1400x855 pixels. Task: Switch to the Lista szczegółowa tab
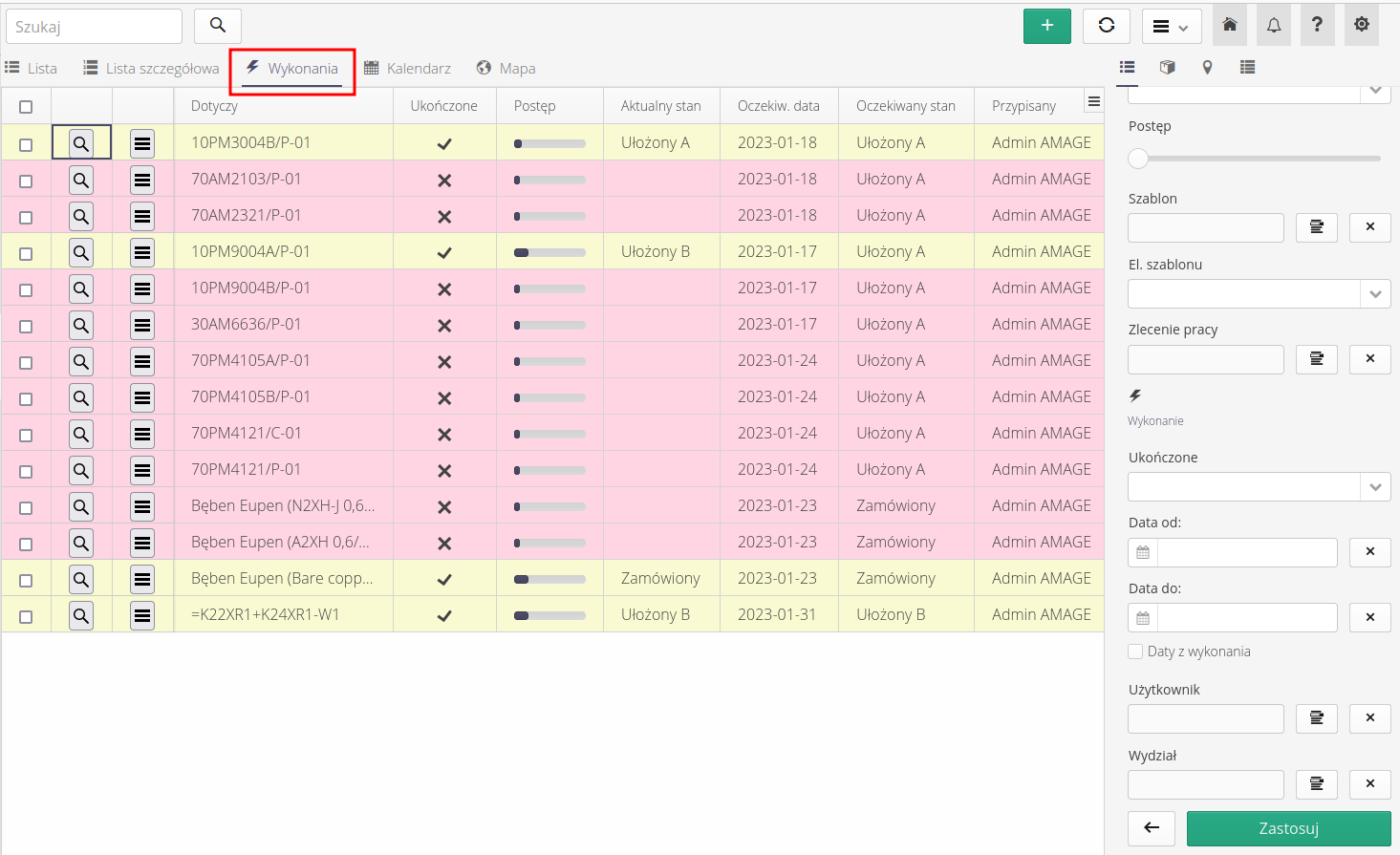(x=151, y=69)
